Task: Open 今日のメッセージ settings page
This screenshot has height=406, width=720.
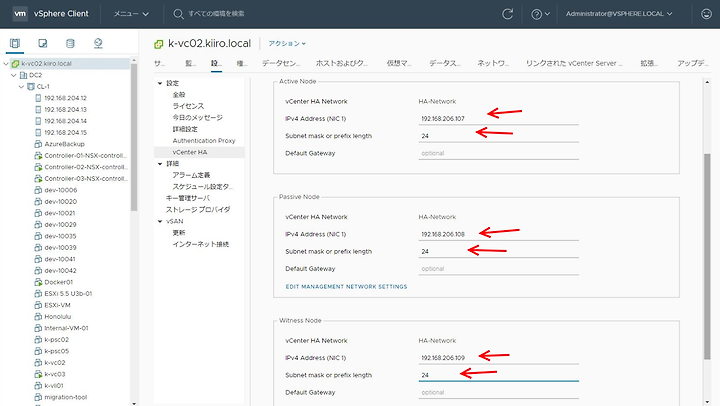Action: point(197,118)
